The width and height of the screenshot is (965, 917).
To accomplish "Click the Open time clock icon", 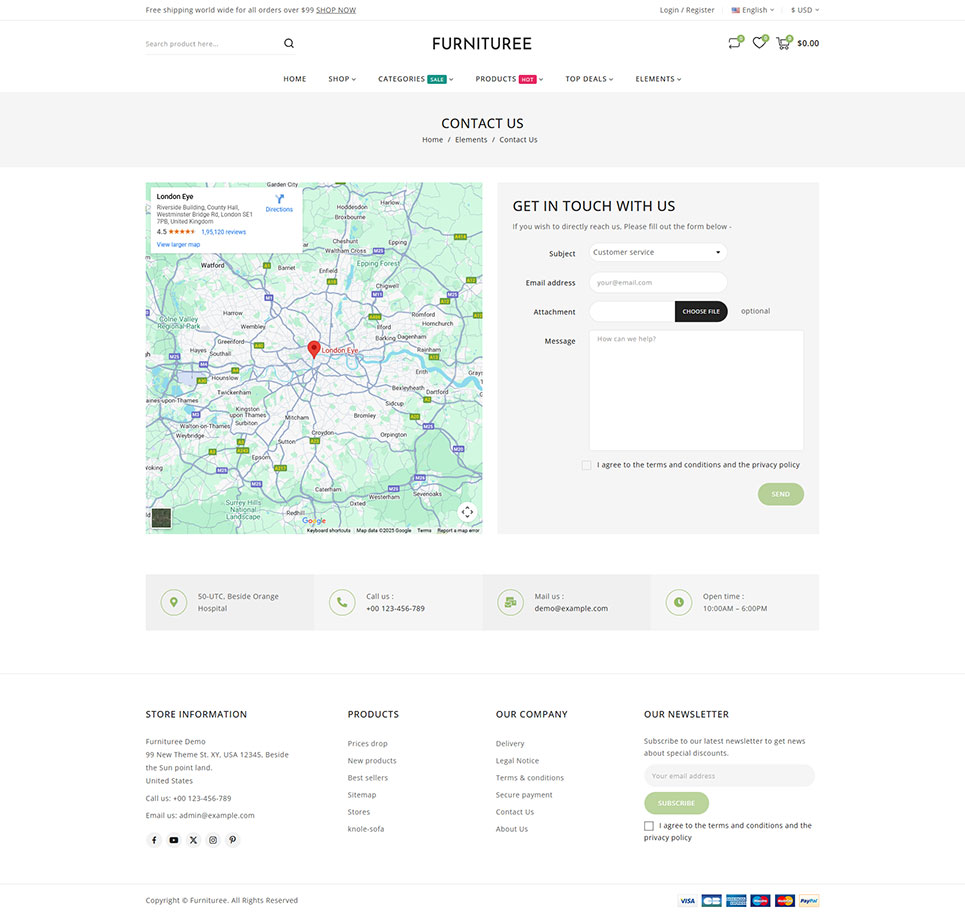I will click(679, 602).
